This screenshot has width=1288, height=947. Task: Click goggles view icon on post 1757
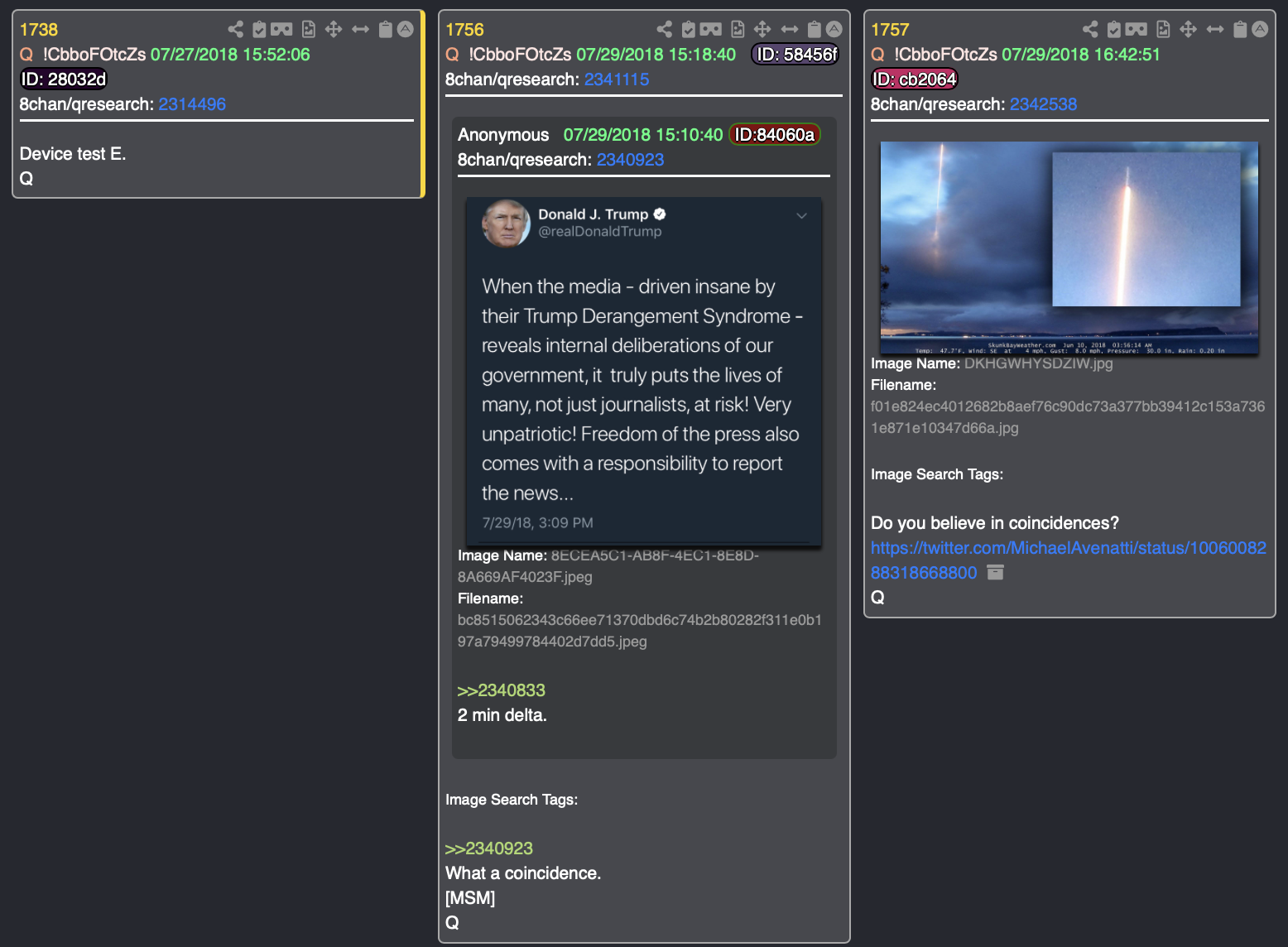(x=1136, y=30)
